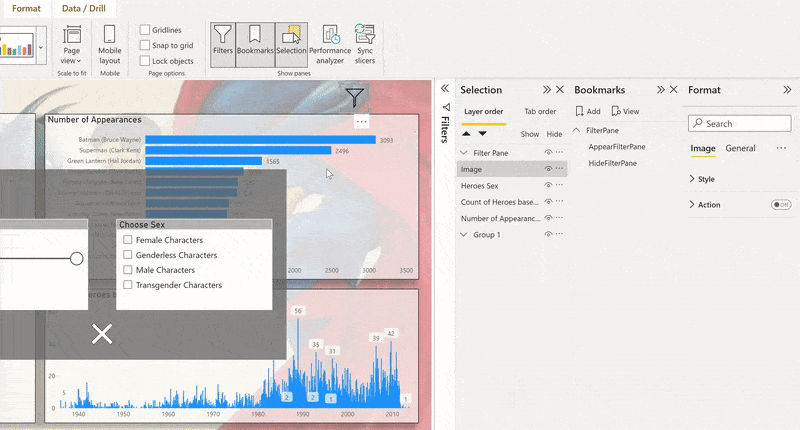The image size is (800, 430).
Task: Open the Mobile layout view
Action: click(110, 43)
